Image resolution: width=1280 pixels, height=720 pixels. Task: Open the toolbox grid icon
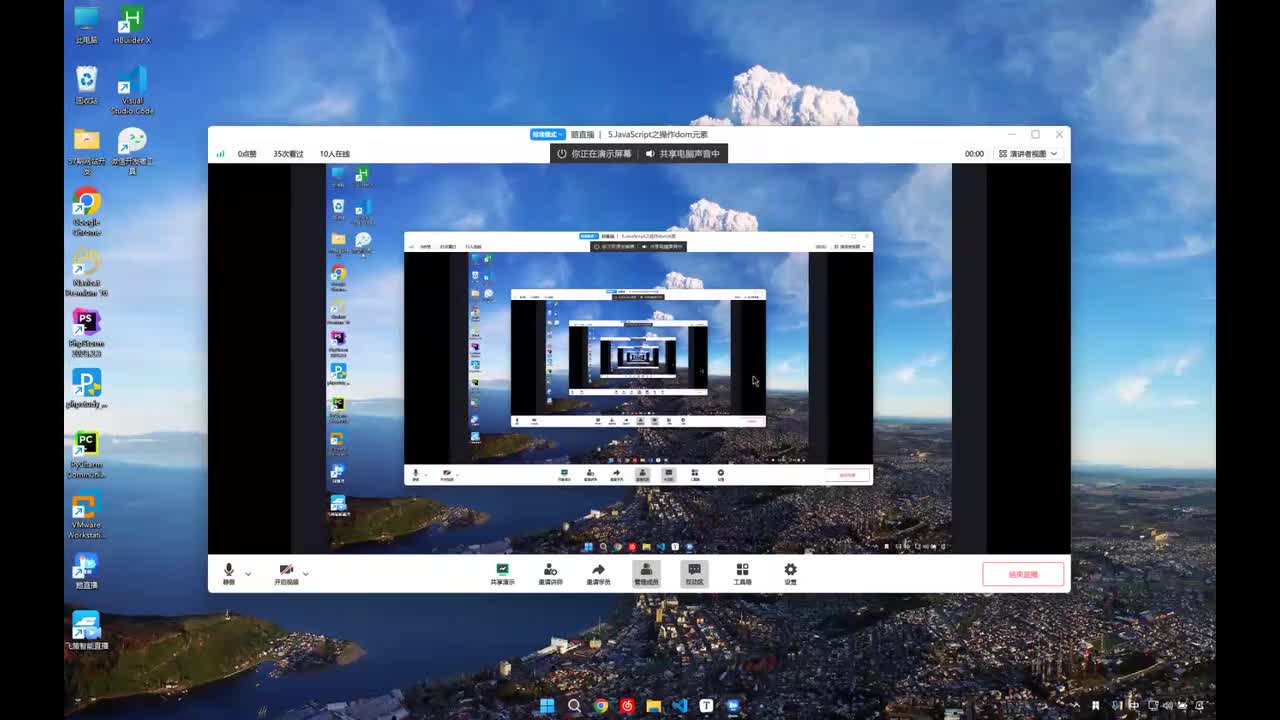pos(742,573)
